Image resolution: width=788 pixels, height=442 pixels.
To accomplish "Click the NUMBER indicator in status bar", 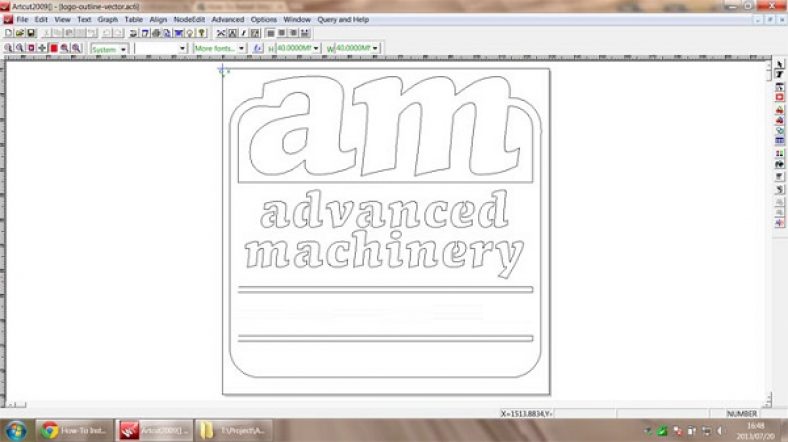I will click(x=742, y=414).
